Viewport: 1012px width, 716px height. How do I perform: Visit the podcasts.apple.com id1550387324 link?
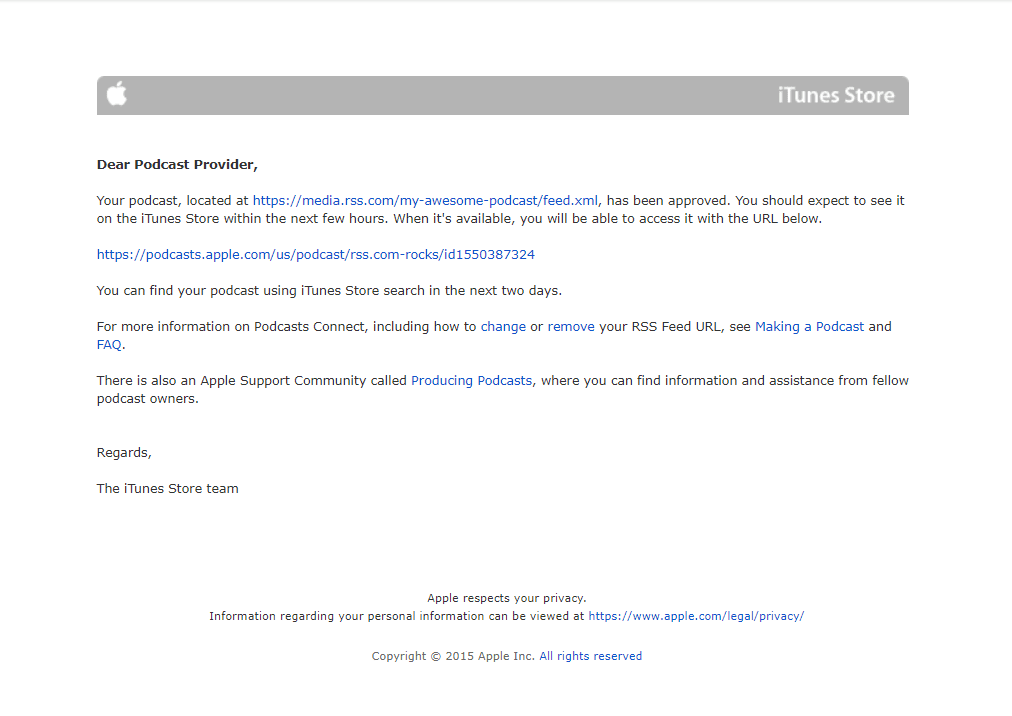coord(315,254)
